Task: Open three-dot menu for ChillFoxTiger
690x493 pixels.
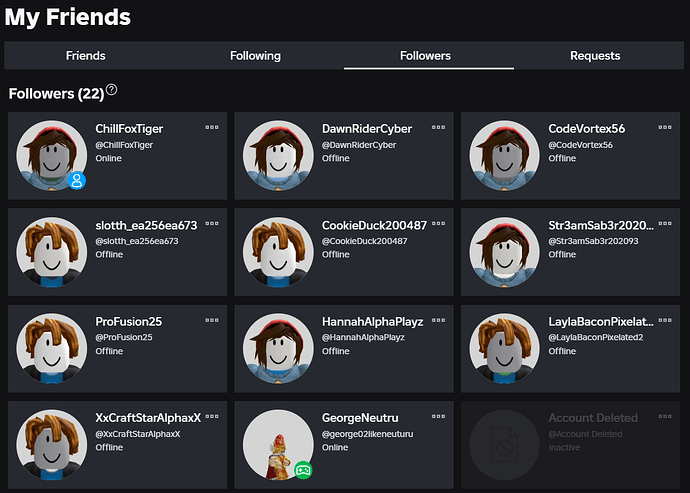Action: click(x=212, y=127)
